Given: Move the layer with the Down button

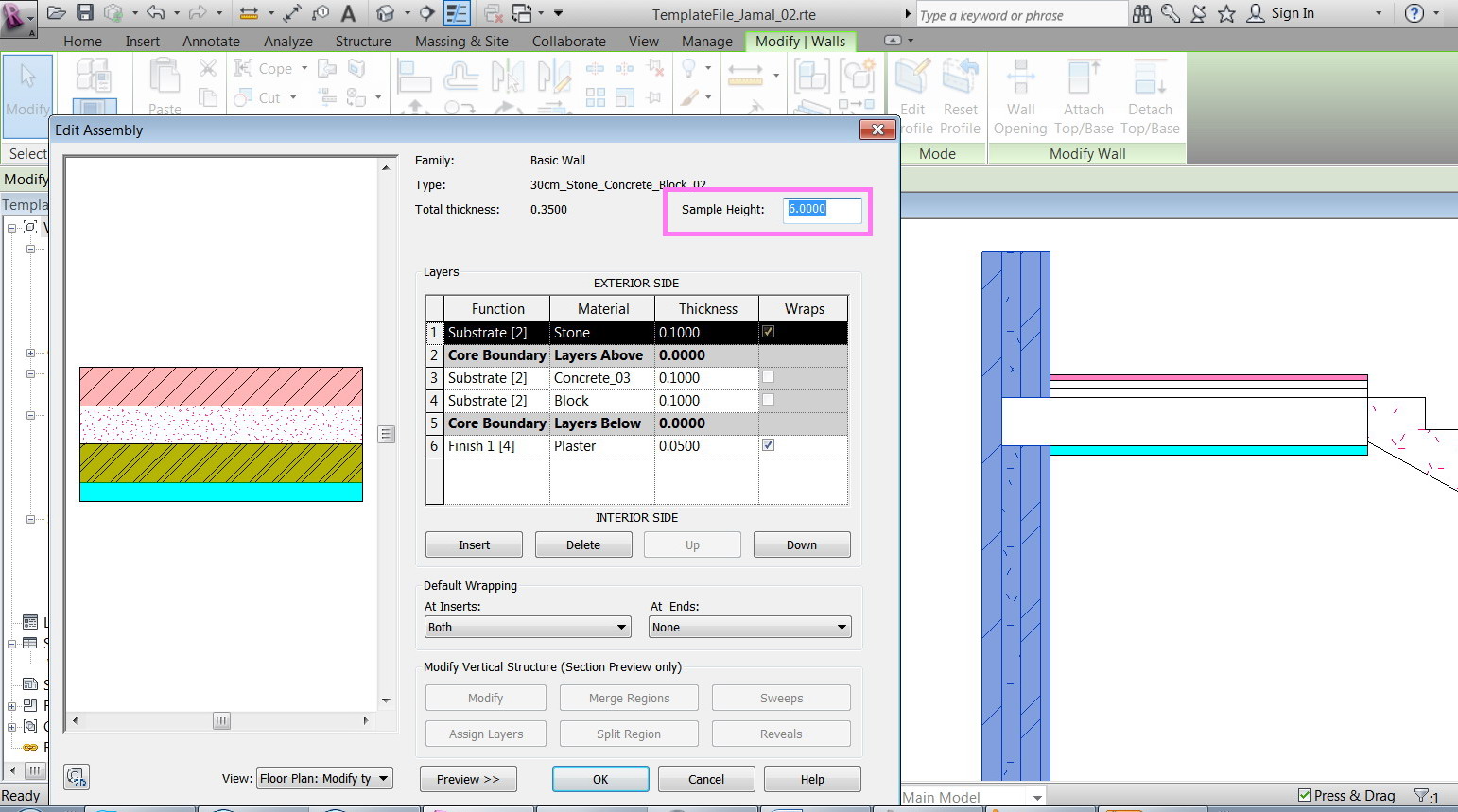Looking at the screenshot, I should click(x=802, y=544).
